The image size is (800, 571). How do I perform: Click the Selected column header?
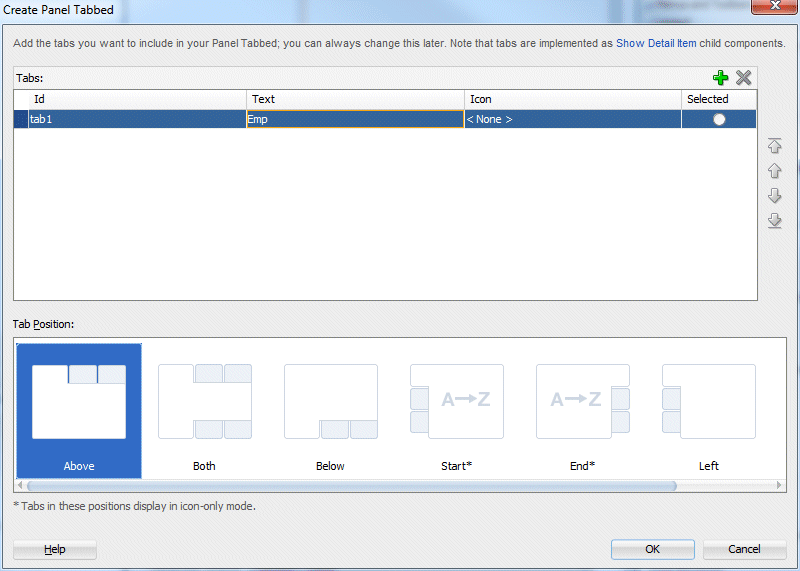coord(719,99)
